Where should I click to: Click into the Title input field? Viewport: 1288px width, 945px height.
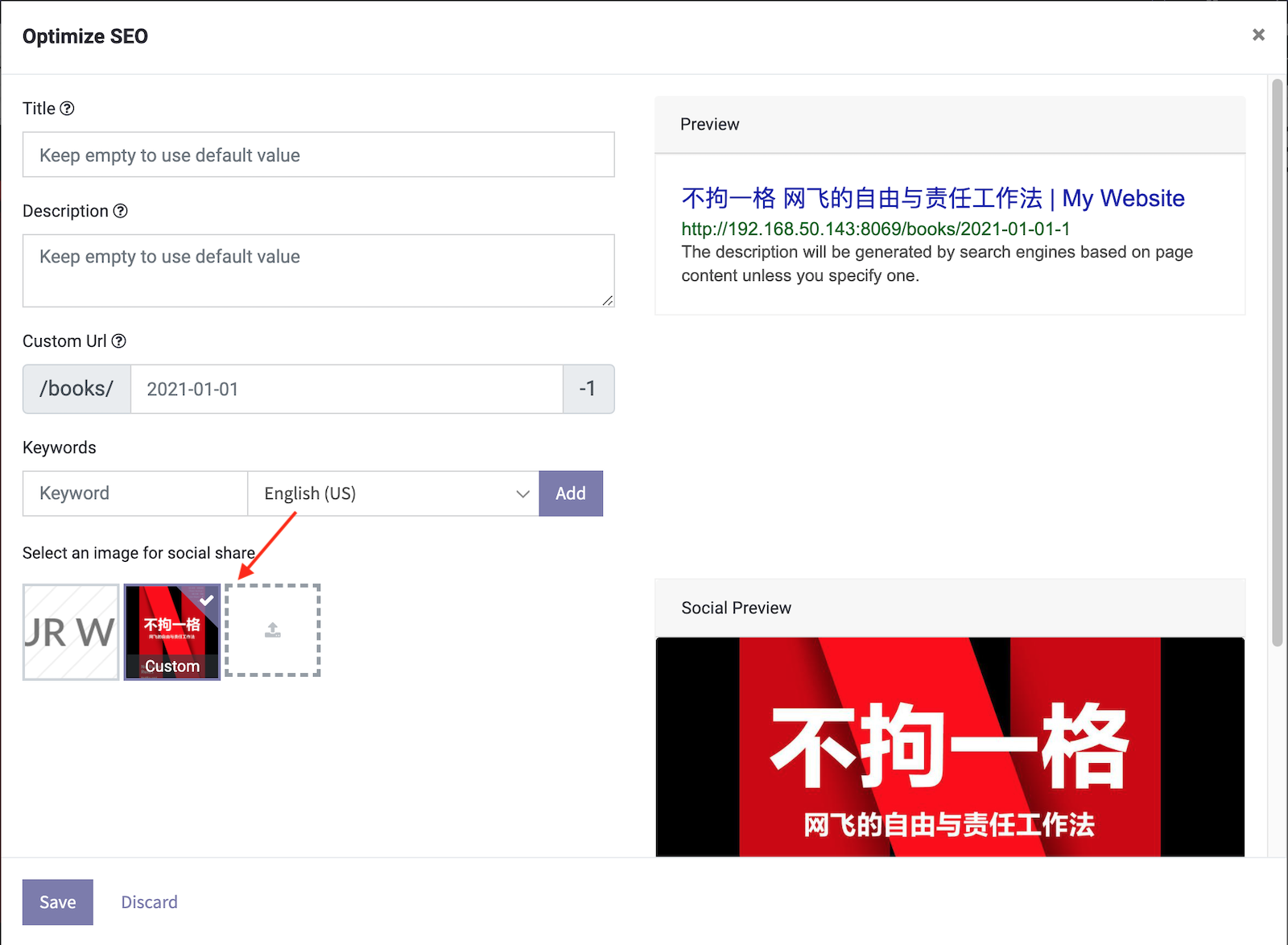click(319, 155)
